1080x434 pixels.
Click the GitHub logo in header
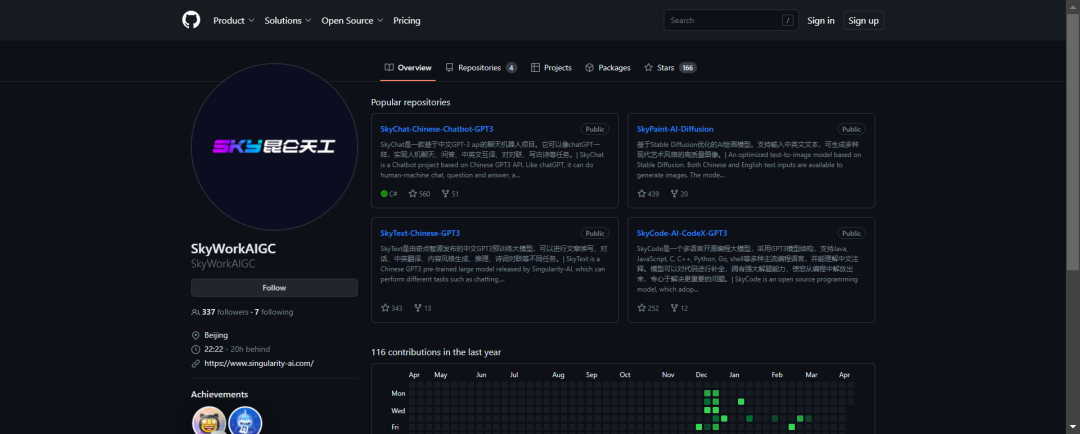(x=191, y=20)
